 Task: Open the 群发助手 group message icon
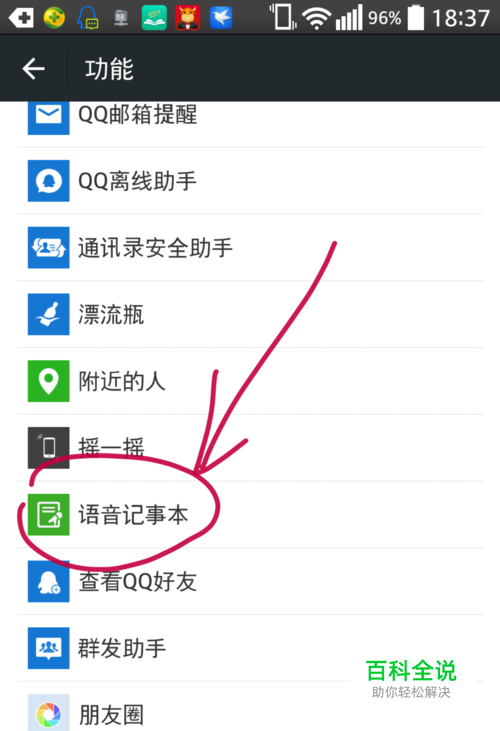point(48,648)
